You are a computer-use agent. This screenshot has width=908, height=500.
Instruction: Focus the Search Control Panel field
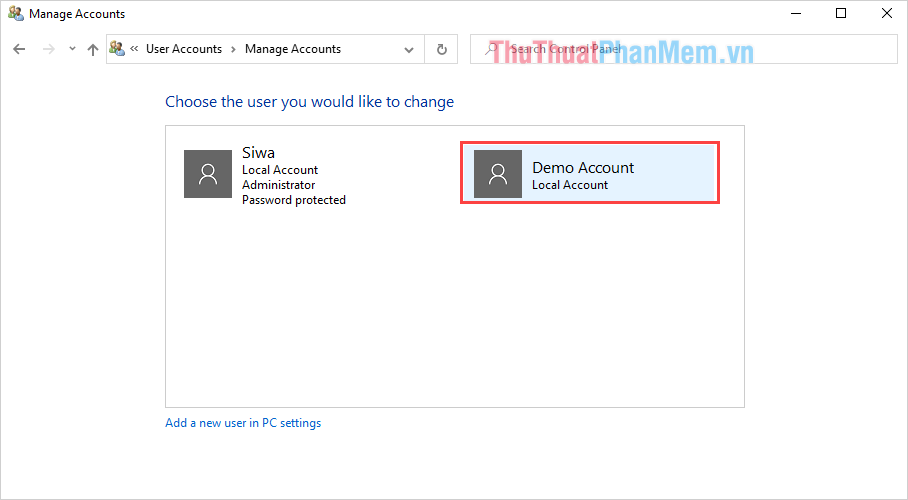pos(683,49)
